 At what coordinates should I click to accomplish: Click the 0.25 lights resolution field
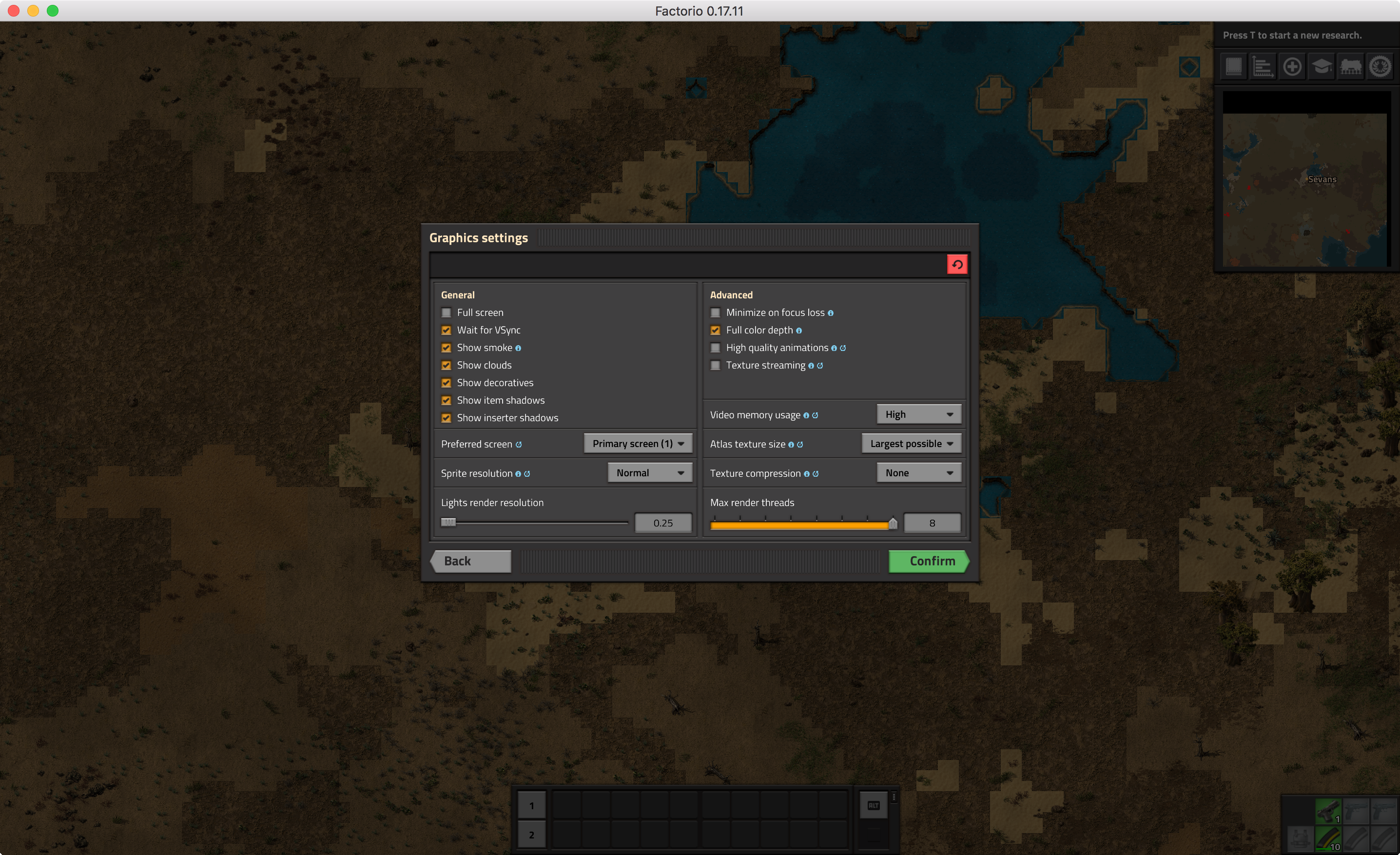[663, 523]
